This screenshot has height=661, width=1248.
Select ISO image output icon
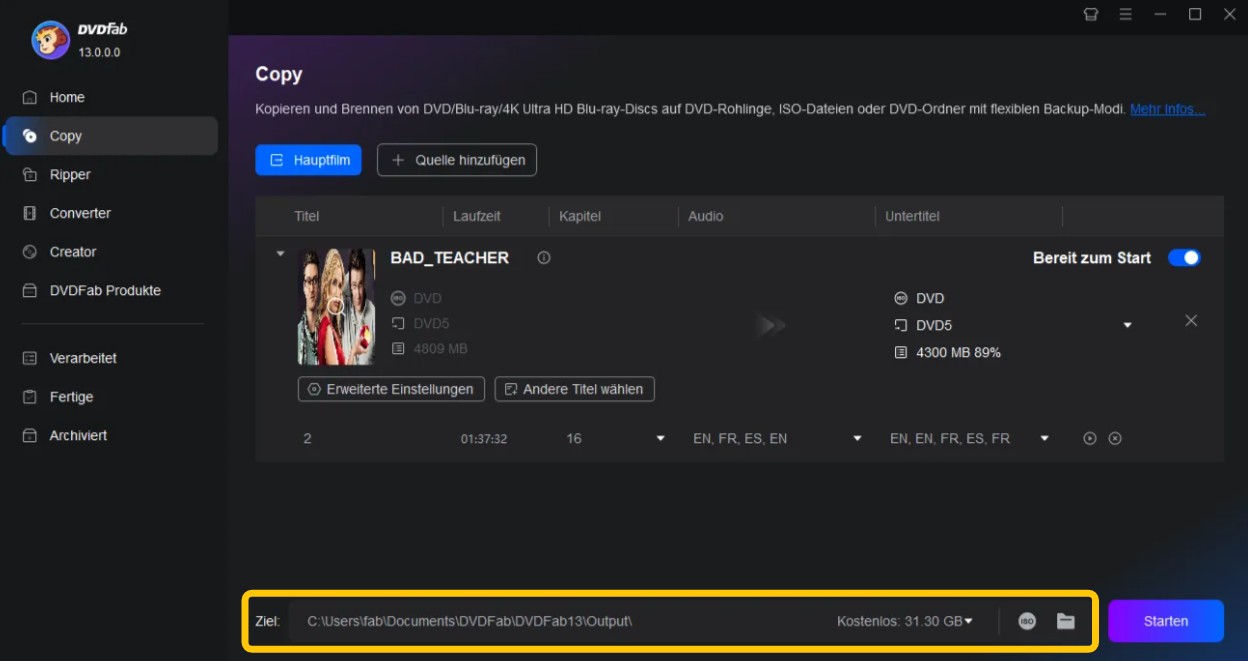[x=1027, y=621]
